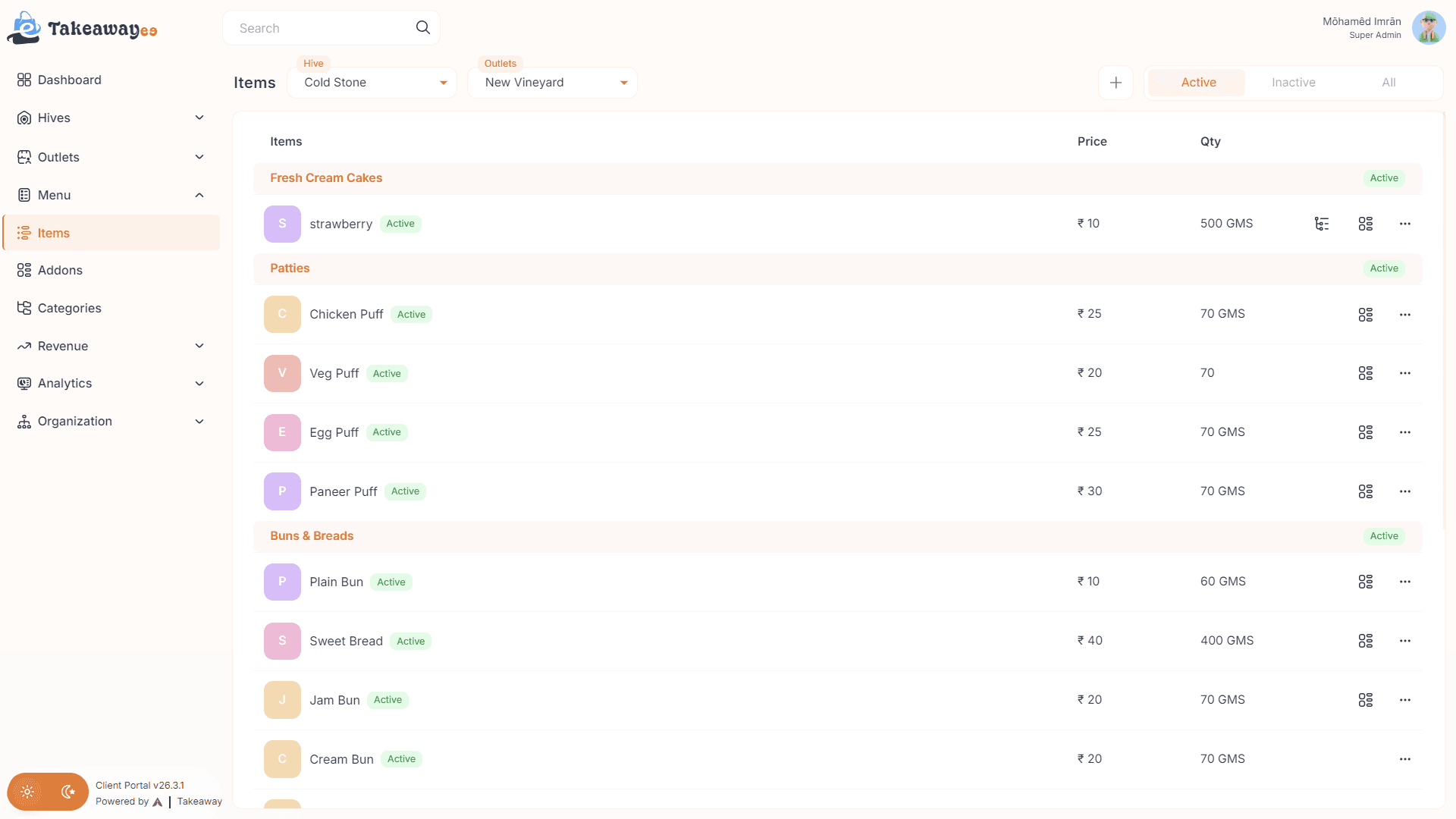Open more options for Jam Bun
The image size is (1456, 819).
click(1405, 700)
